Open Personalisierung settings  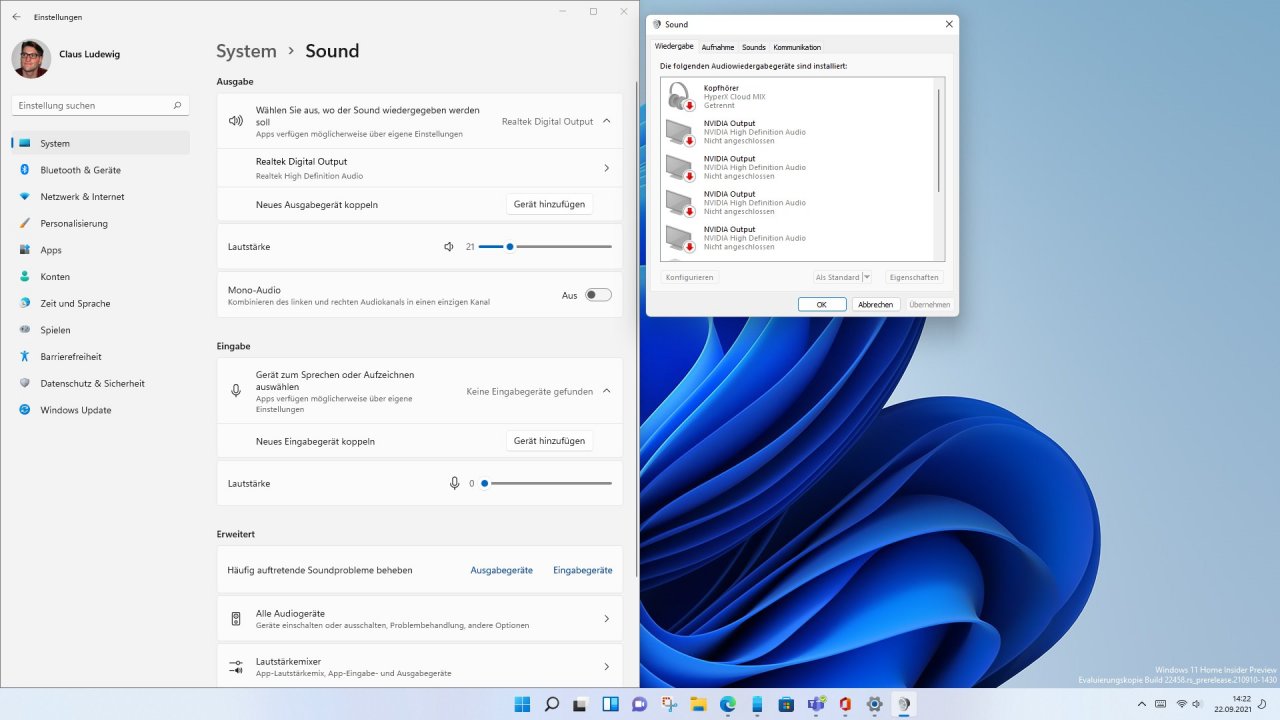100,223
